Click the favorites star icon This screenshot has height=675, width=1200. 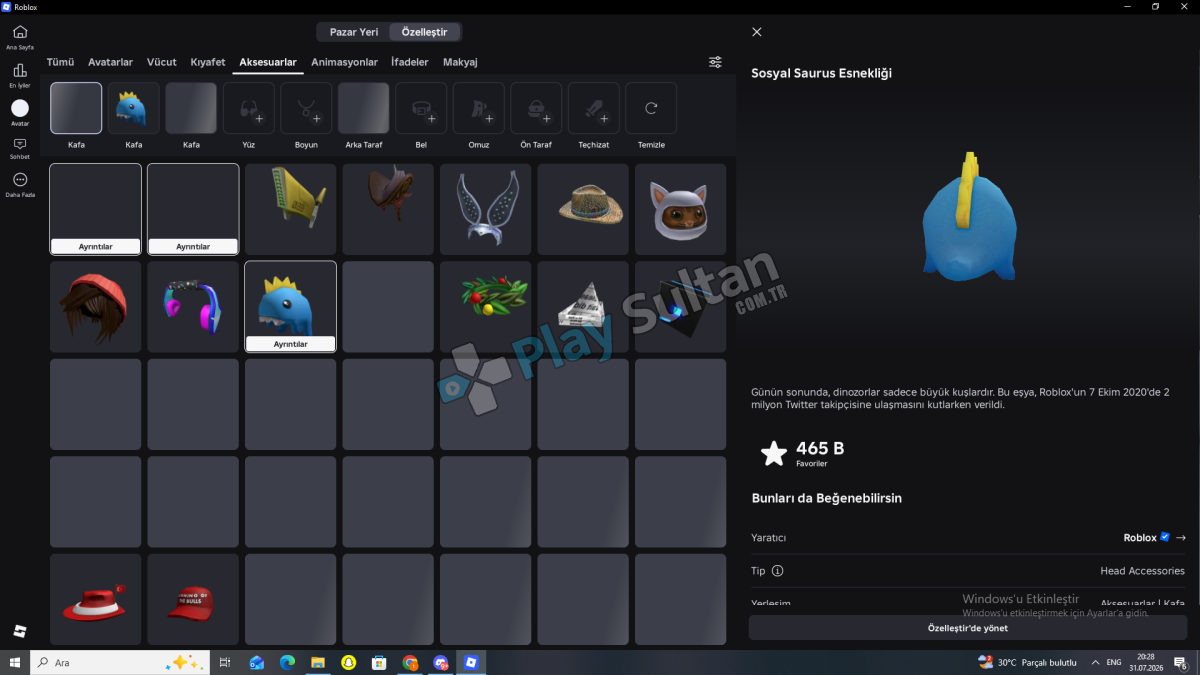point(774,453)
